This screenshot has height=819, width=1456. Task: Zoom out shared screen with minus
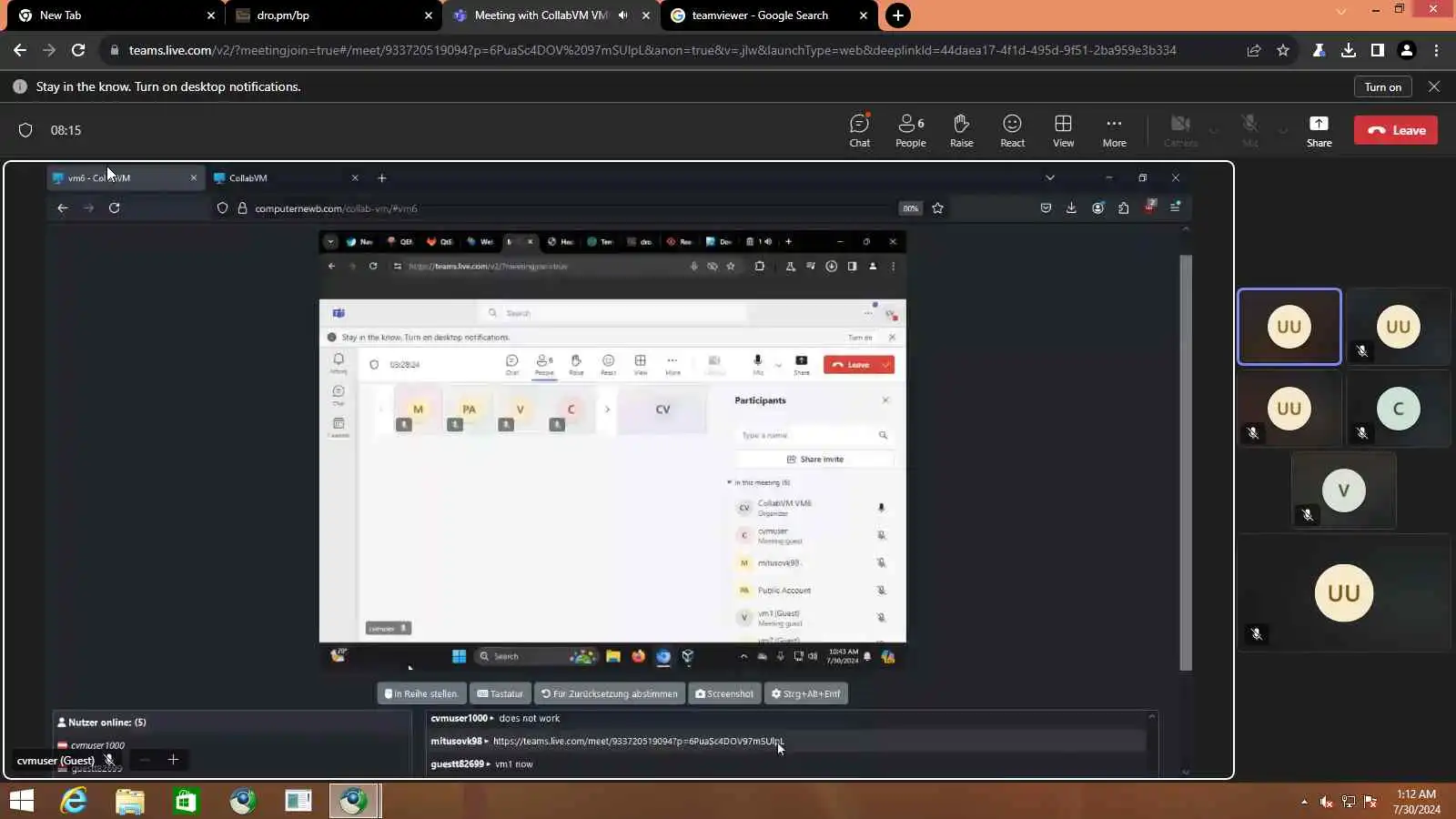click(x=145, y=760)
